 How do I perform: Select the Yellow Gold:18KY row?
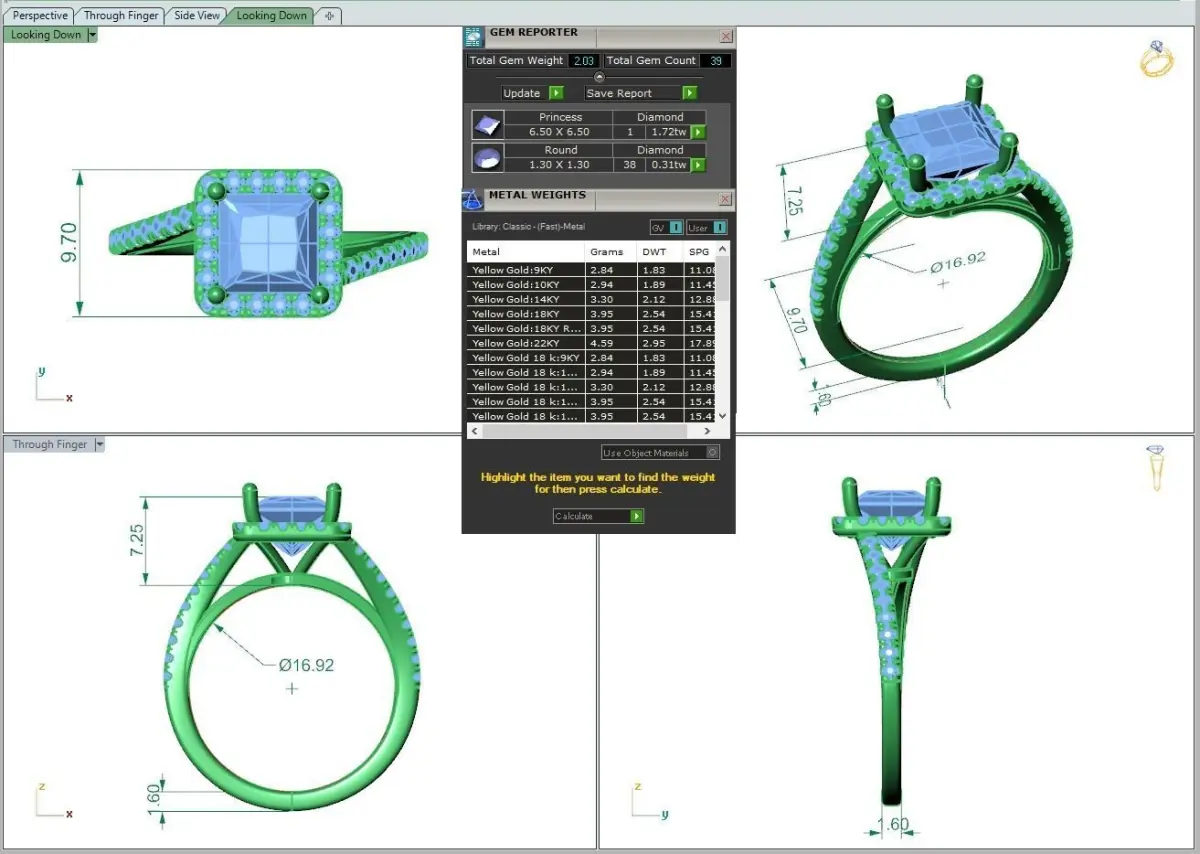[x=592, y=314]
